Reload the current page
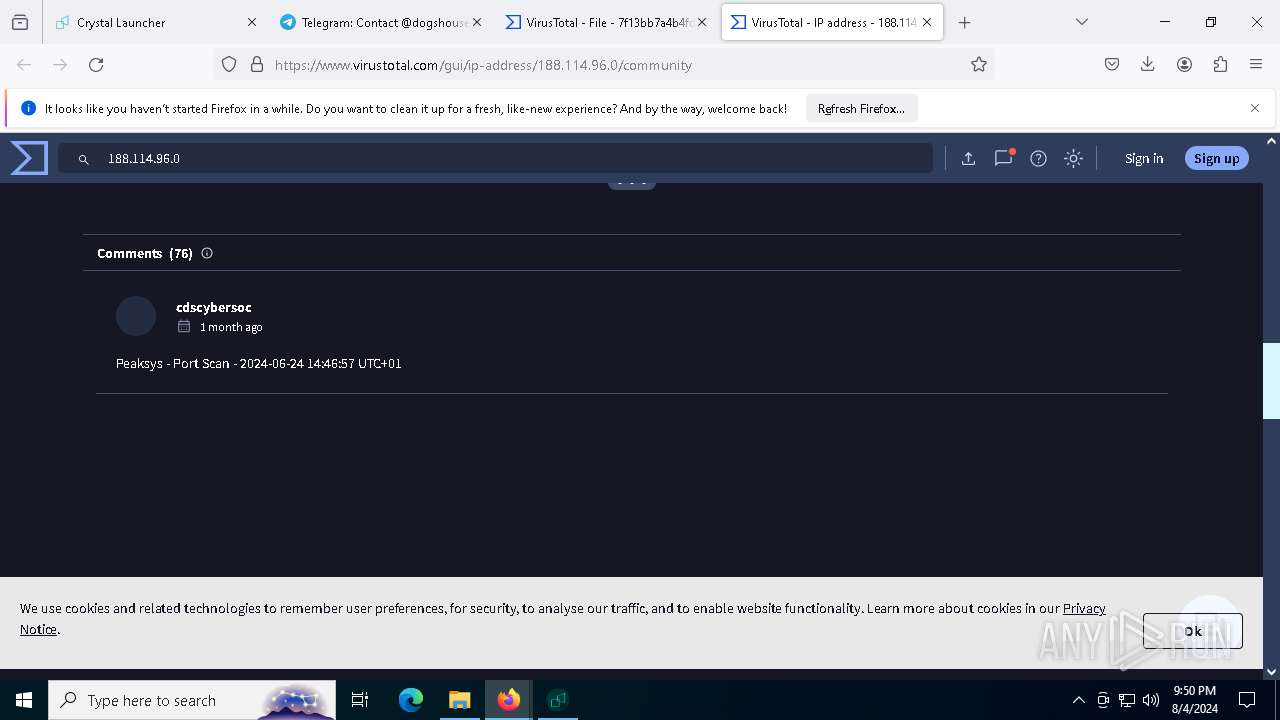Screen dimensions: 1280x720 (96, 64)
